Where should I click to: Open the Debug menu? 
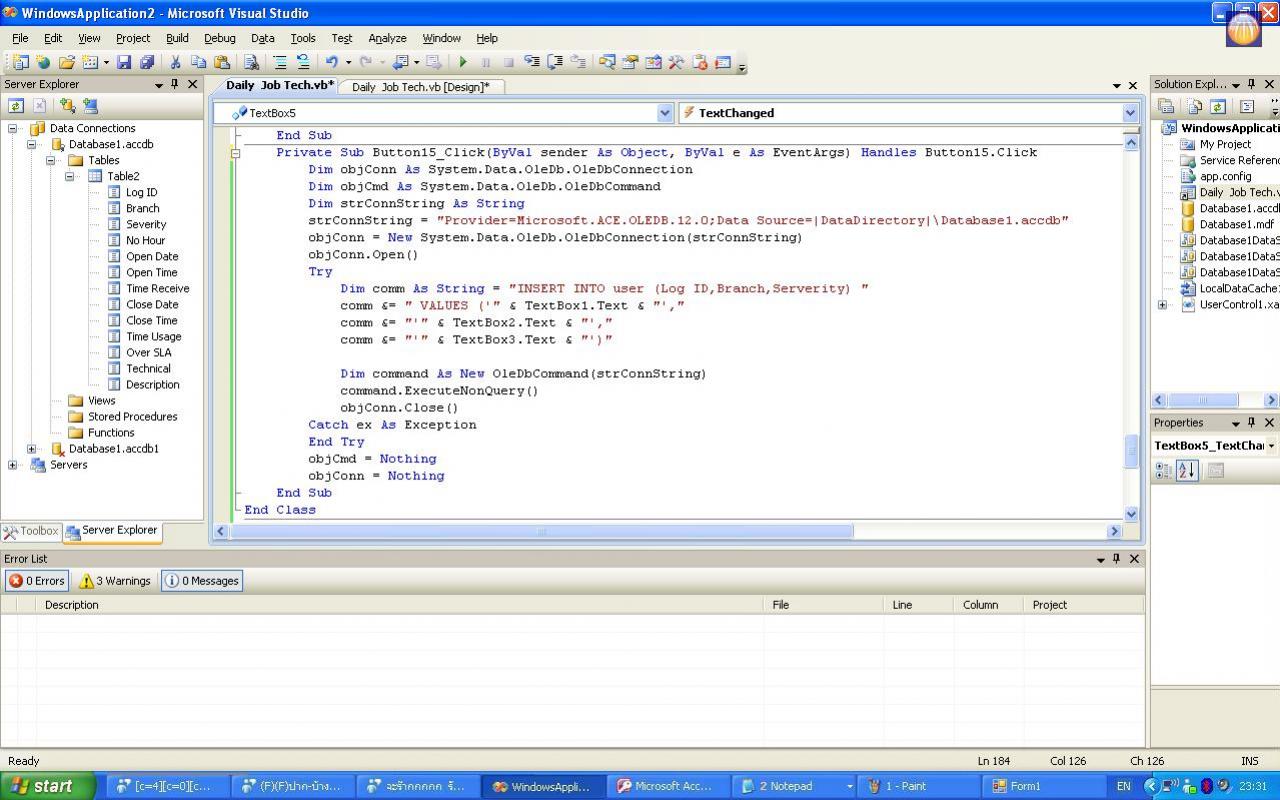[x=219, y=38]
